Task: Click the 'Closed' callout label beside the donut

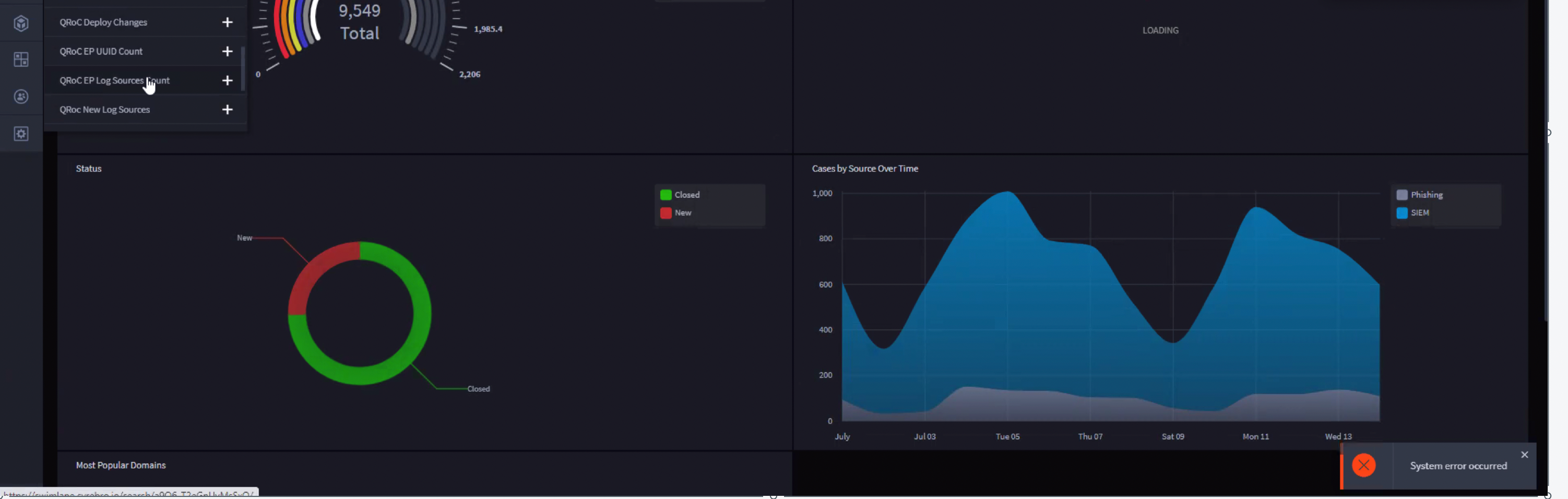Action: pos(479,389)
